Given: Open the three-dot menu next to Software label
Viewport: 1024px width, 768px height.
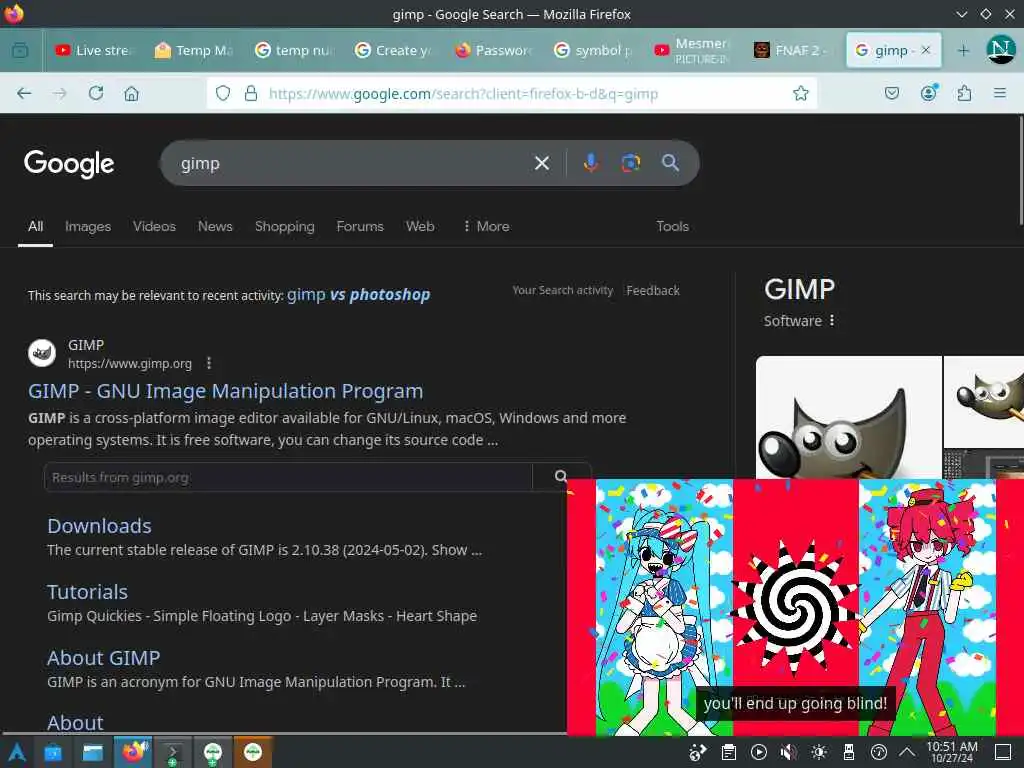Looking at the screenshot, I should [832, 321].
